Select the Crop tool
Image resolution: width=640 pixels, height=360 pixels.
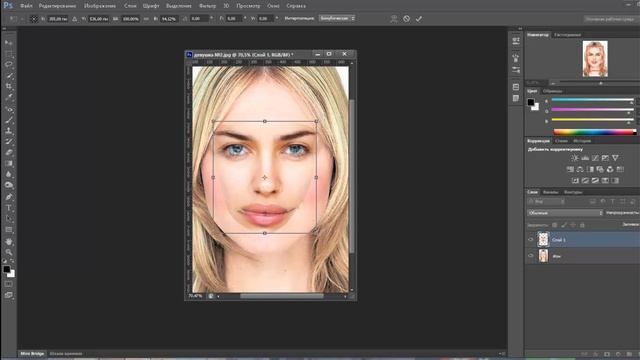[9, 87]
